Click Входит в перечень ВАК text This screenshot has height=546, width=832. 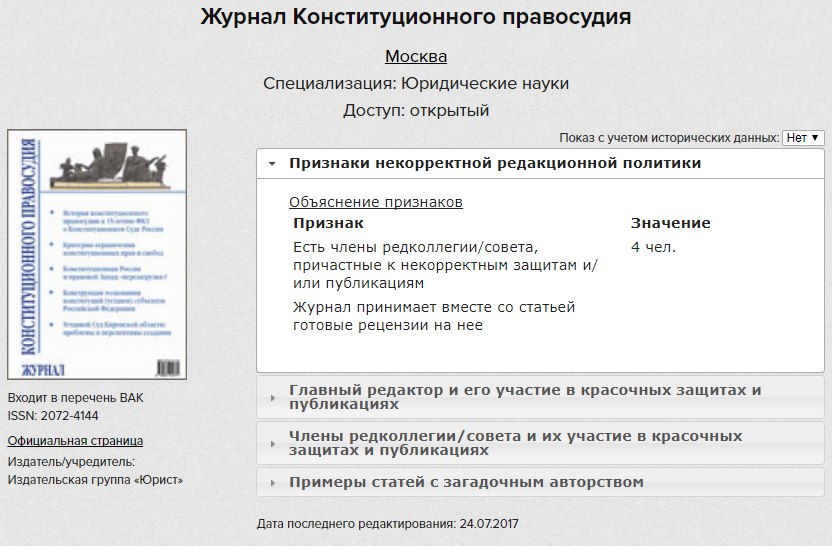(75, 398)
